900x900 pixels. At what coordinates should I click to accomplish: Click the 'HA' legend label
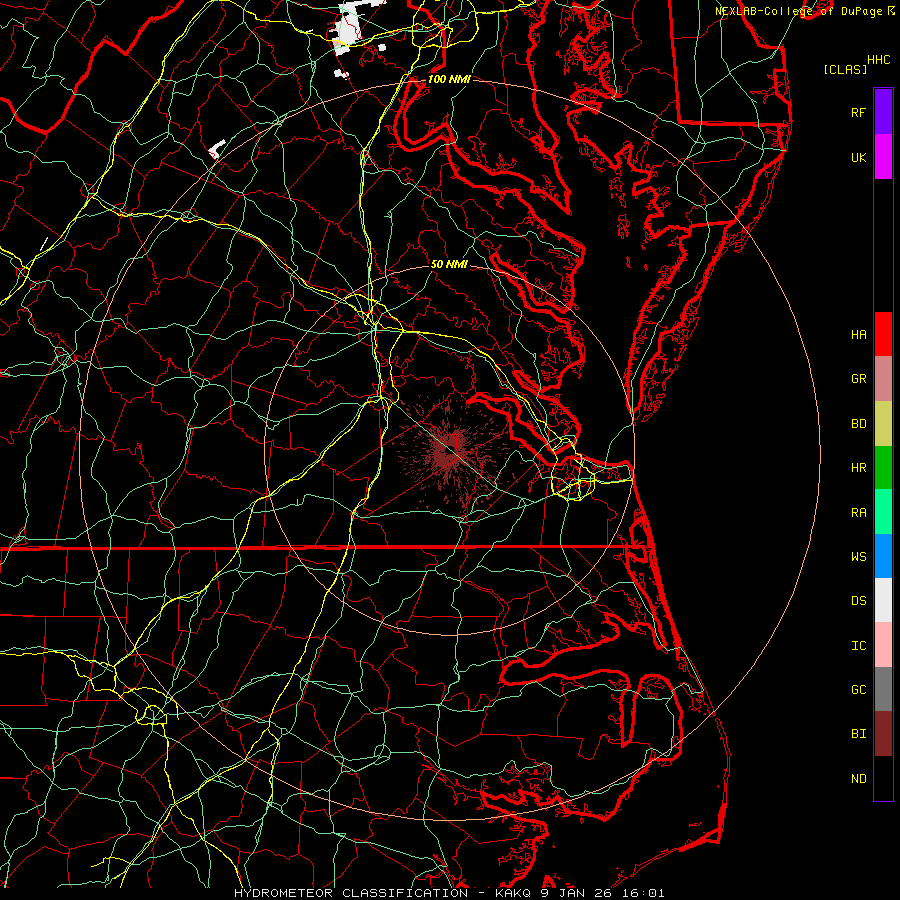tap(858, 335)
